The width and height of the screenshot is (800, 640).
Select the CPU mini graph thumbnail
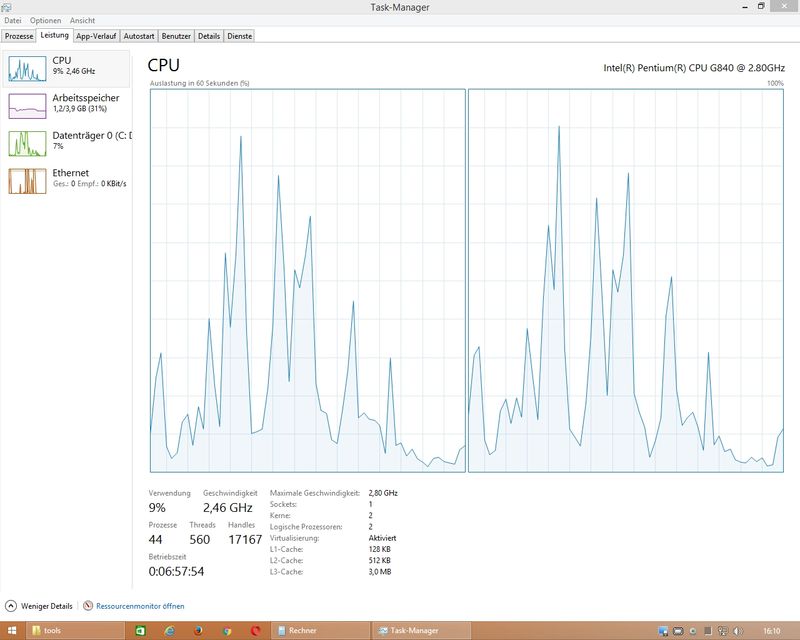pos(27,69)
